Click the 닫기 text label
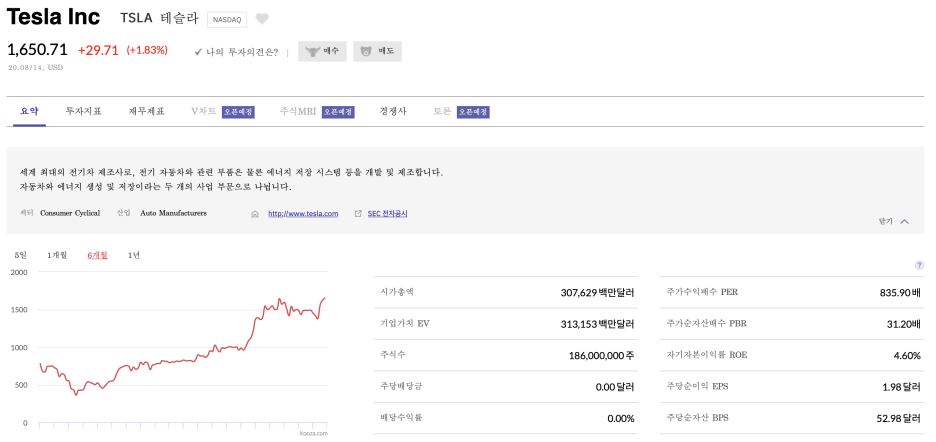936x442 pixels. tap(885, 222)
